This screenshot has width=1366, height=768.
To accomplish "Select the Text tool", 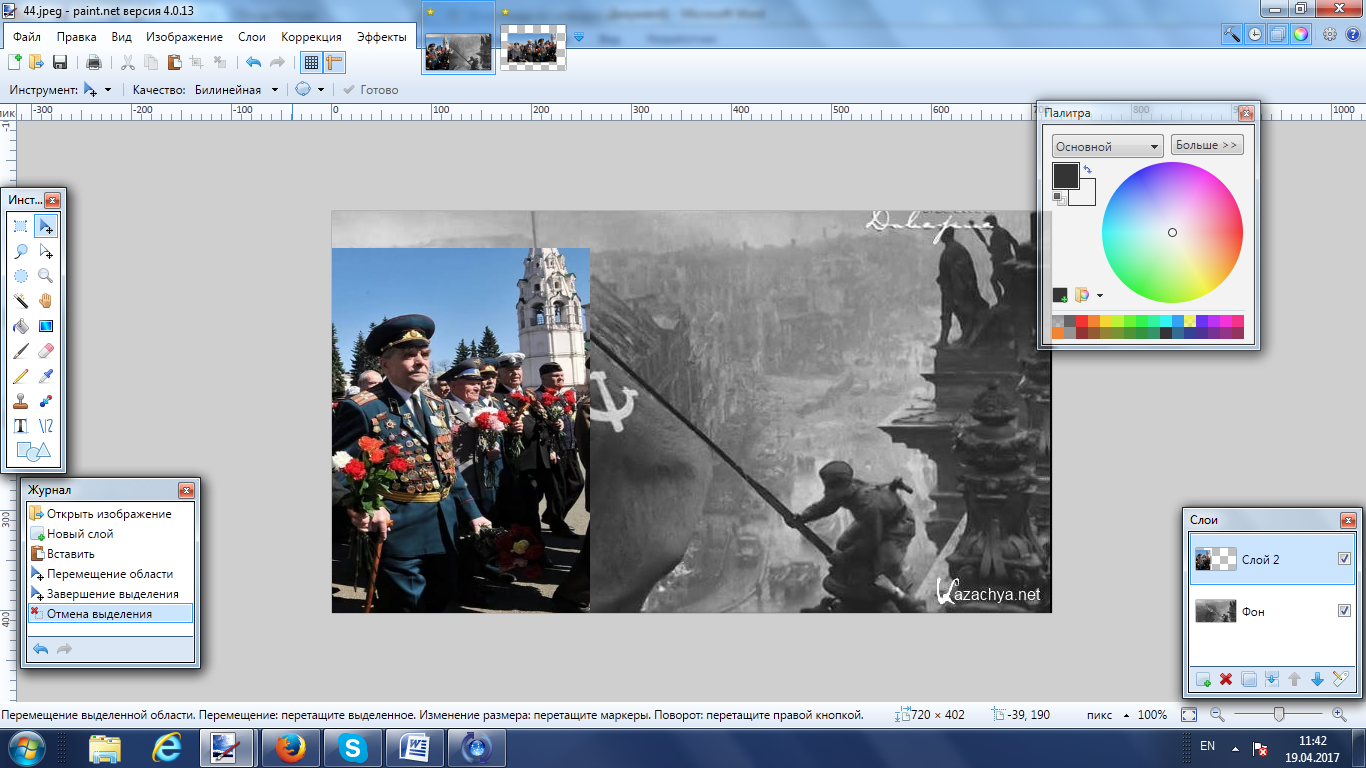I will coord(20,426).
